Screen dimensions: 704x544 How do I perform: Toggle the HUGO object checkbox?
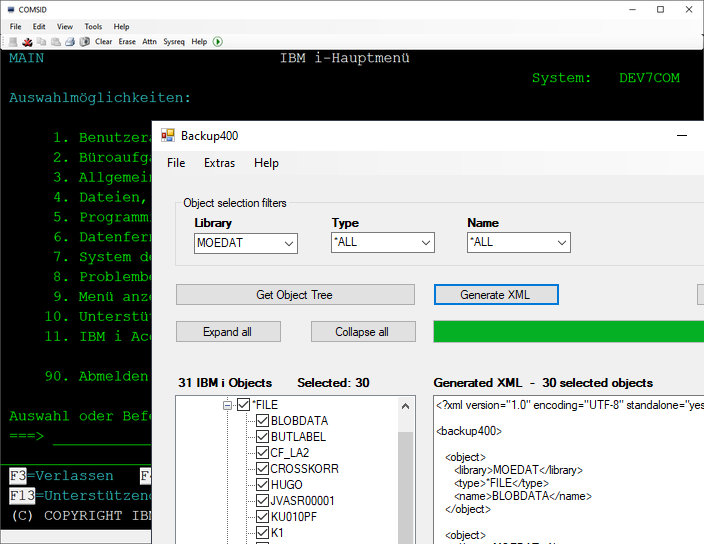click(x=262, y=485)
